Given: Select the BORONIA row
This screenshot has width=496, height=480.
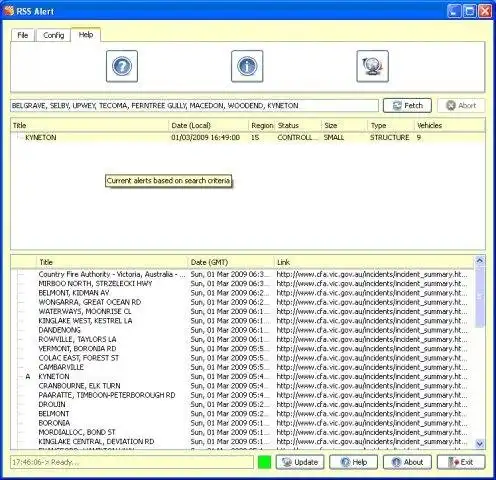Looking at the screenshot, I should point(242,423).
